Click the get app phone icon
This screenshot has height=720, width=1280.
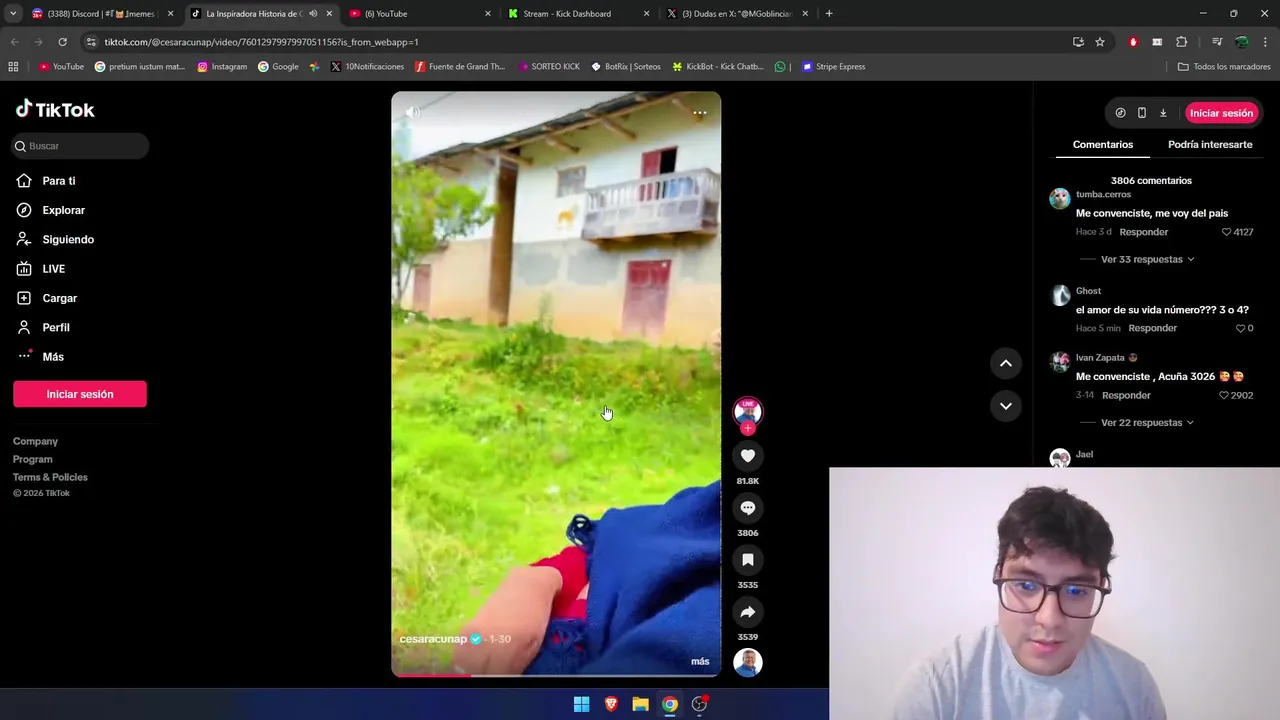pos(1142,113)
